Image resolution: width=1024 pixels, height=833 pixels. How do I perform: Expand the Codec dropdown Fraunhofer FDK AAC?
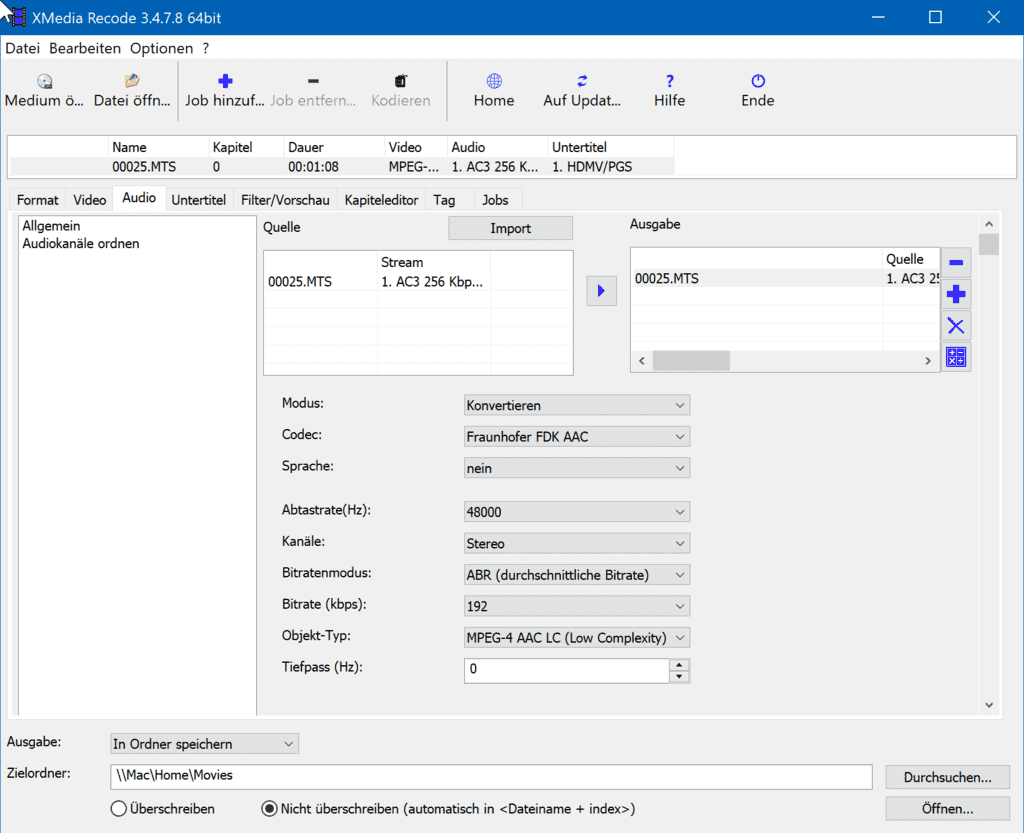pos(577,437)
